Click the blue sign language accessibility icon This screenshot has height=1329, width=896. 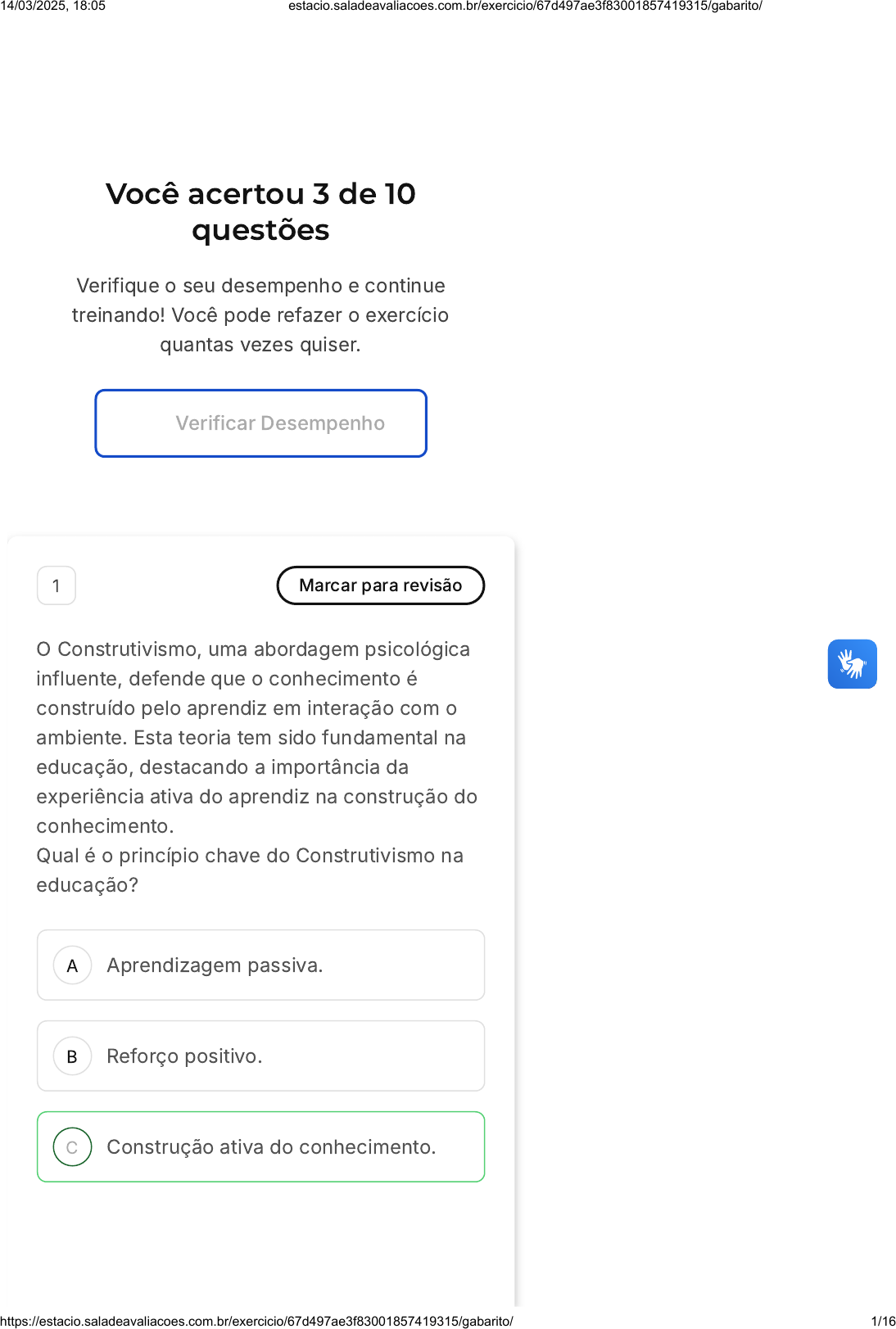click(852, 664)
